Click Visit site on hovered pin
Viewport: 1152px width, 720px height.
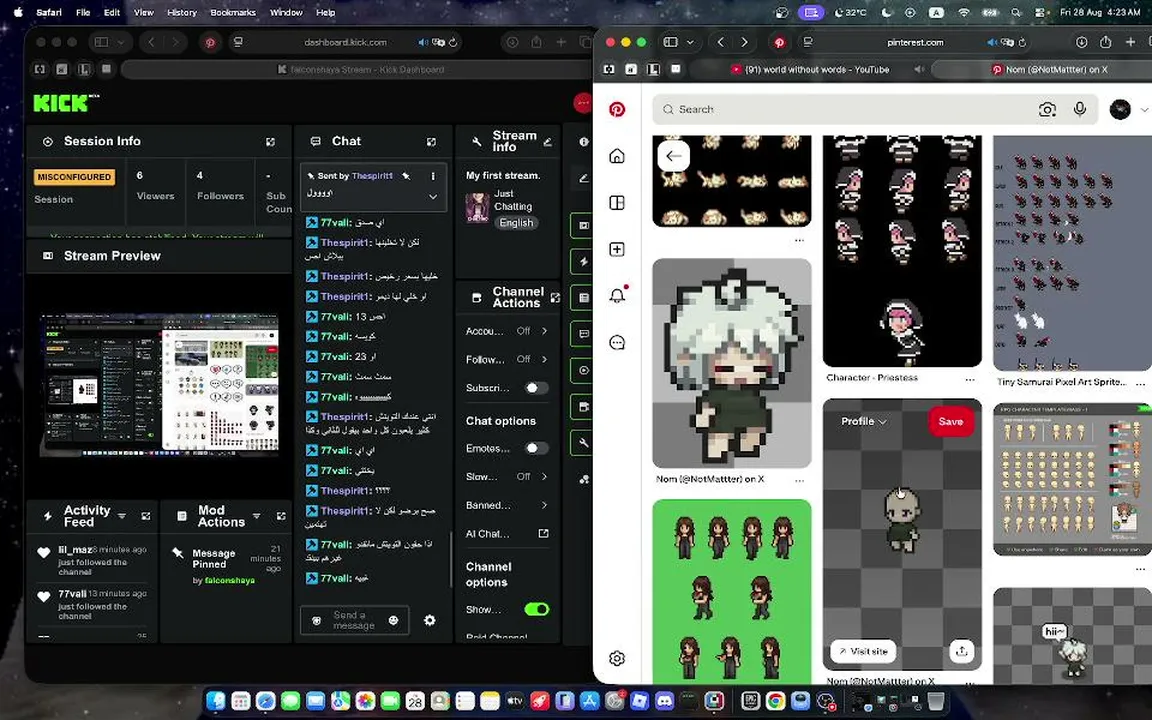point(863,651)
